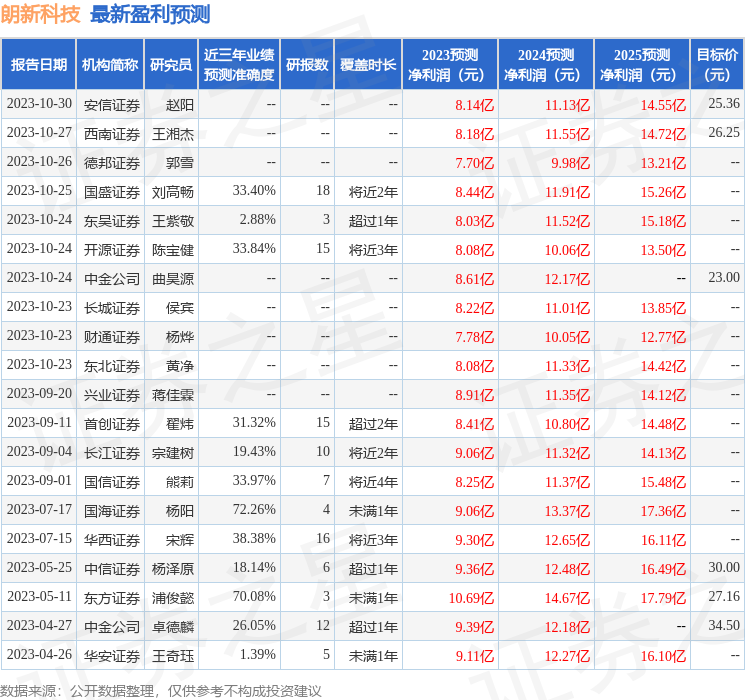Select analyst 王湘杰
This screenshot has height=700, width=745.
173,134
